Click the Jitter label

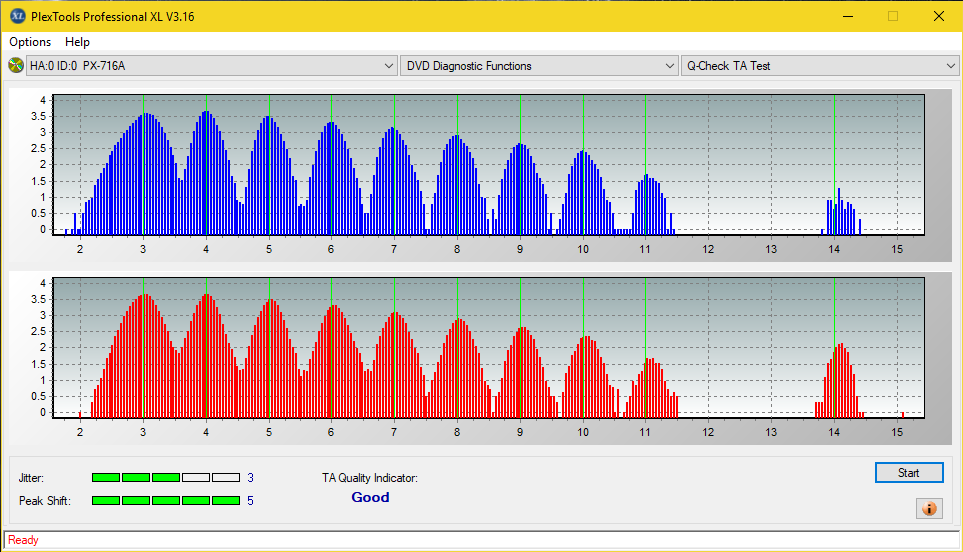(31, 478)
